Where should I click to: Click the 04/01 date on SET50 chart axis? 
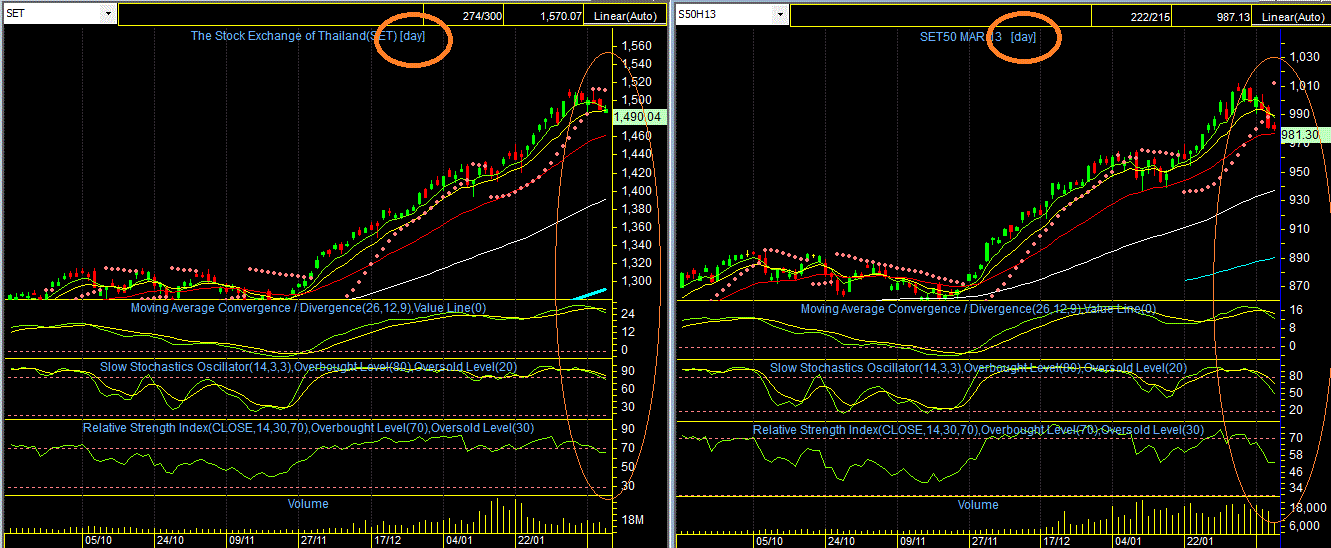[1129, 540]
